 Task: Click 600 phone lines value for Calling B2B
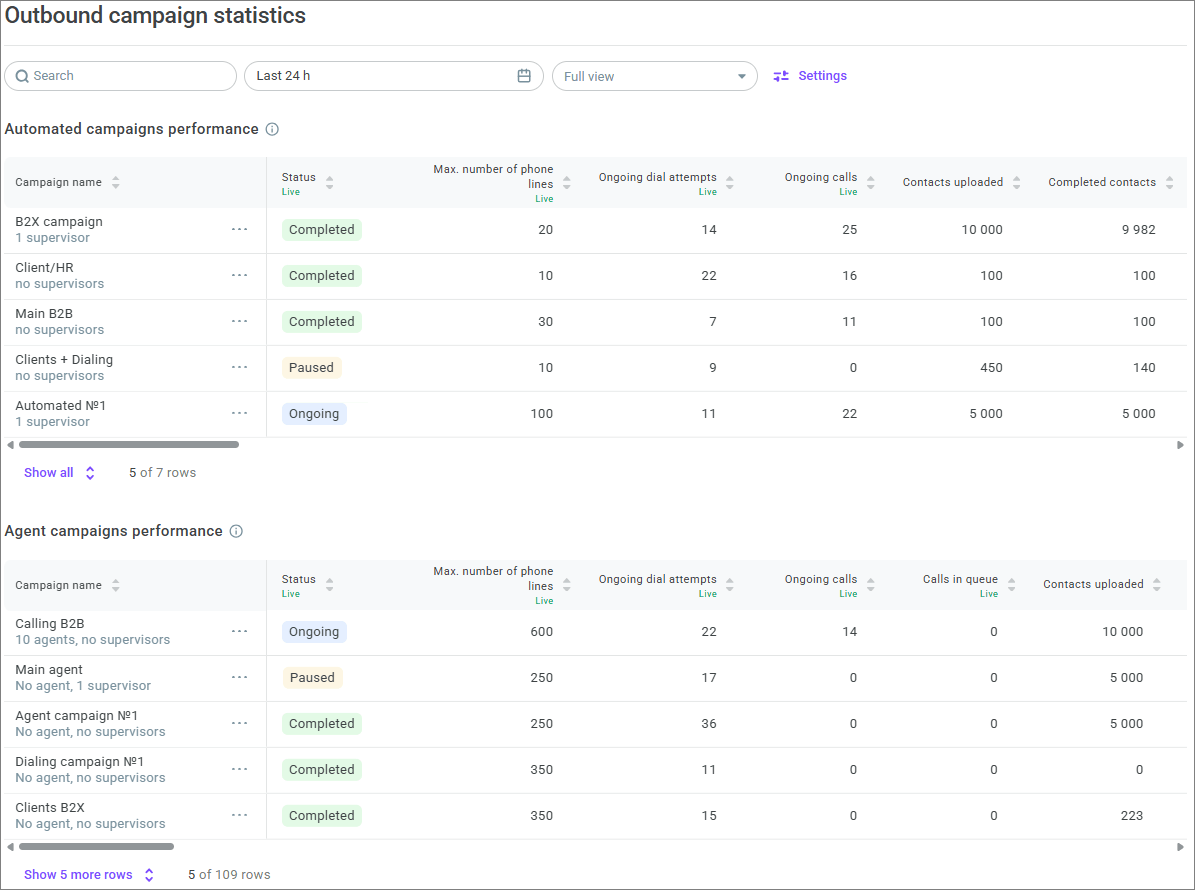(x=542, y=632)
